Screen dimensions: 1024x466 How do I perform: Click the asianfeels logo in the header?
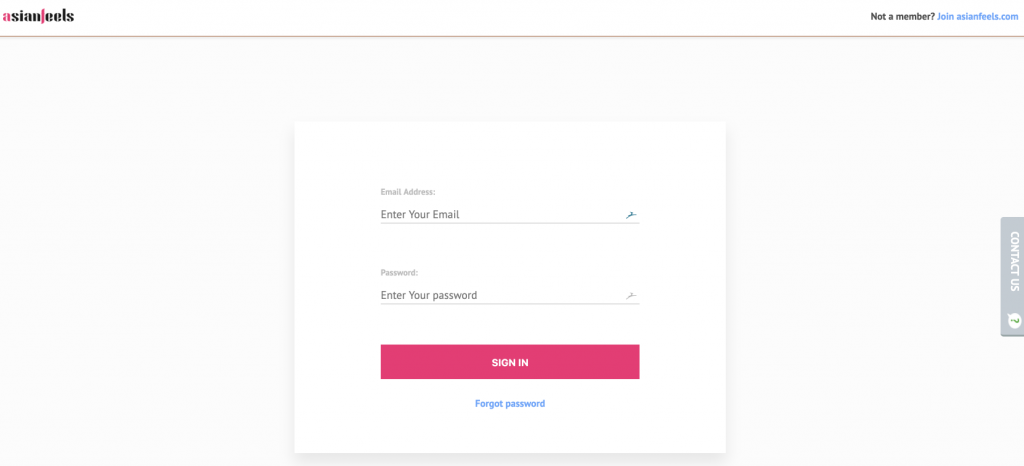[x=39, y=17]
